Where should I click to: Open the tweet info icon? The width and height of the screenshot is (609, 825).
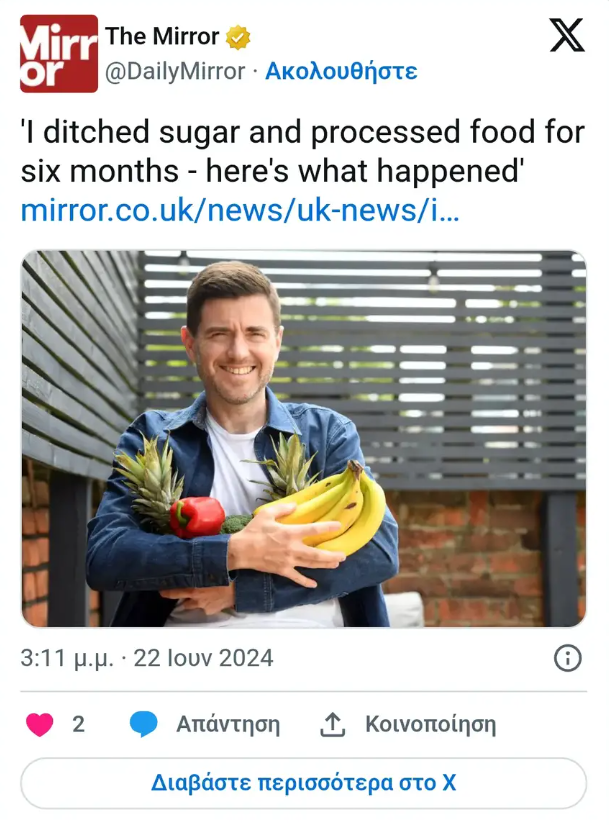567,658
